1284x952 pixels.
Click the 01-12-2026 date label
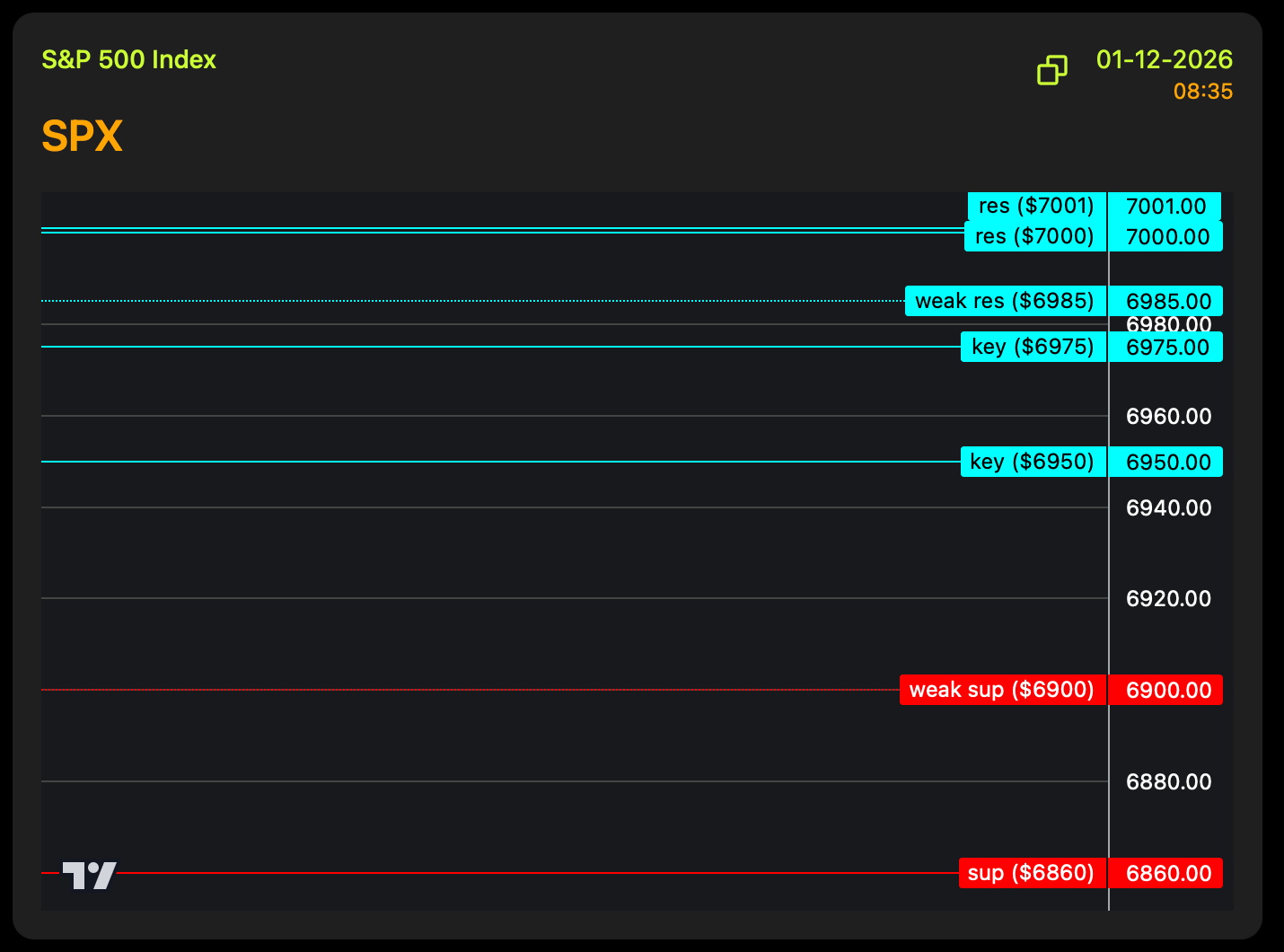tap(1164, 60)
